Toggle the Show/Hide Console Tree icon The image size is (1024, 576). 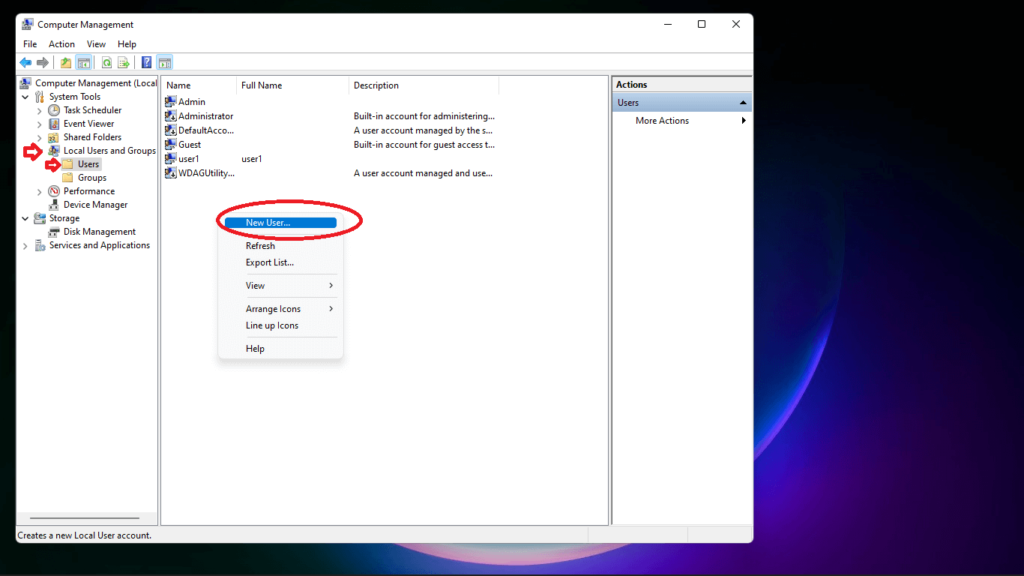(x=84, y=62)
